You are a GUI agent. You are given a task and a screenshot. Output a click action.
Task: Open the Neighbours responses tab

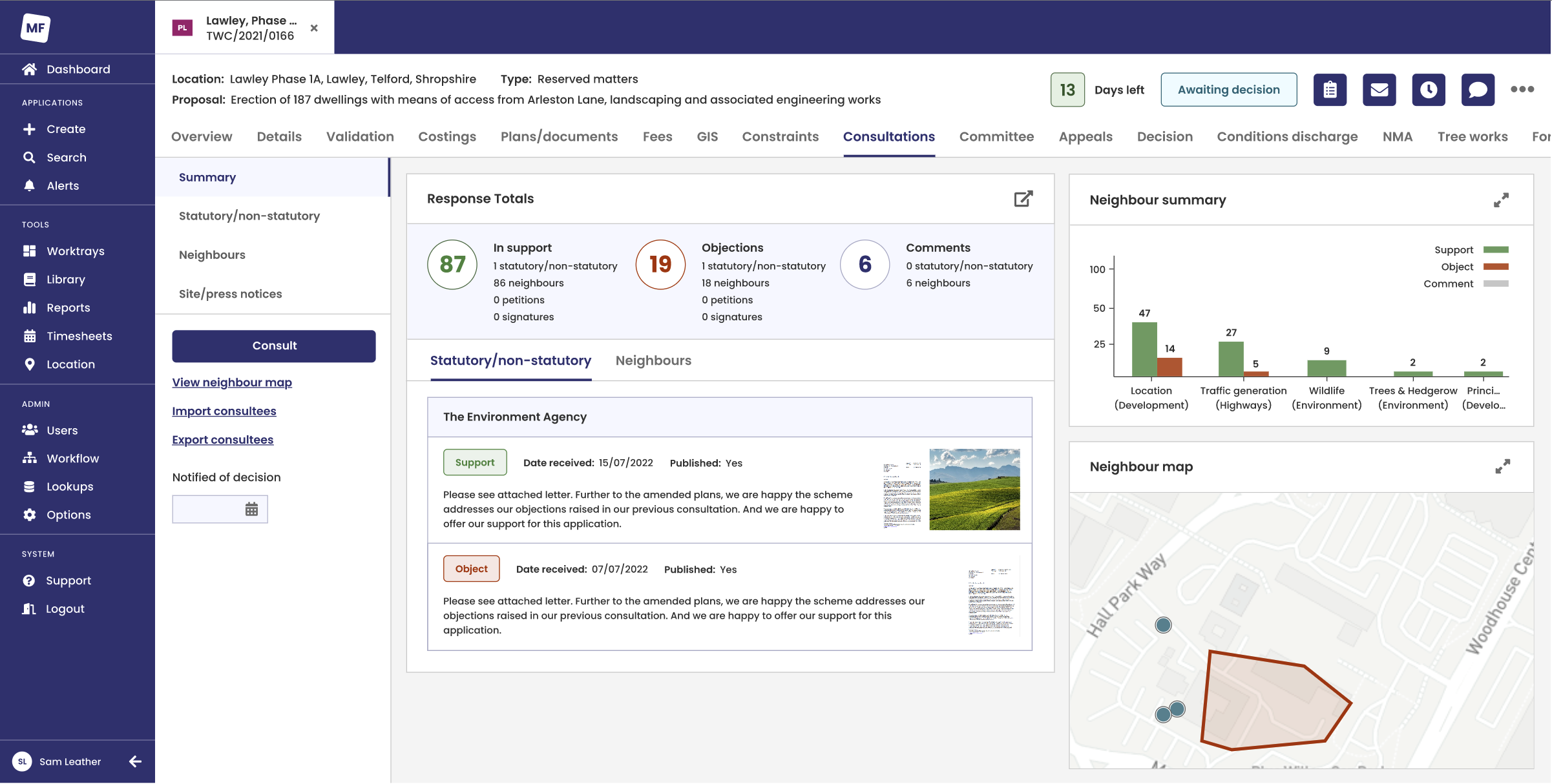(x=654, y=360)
